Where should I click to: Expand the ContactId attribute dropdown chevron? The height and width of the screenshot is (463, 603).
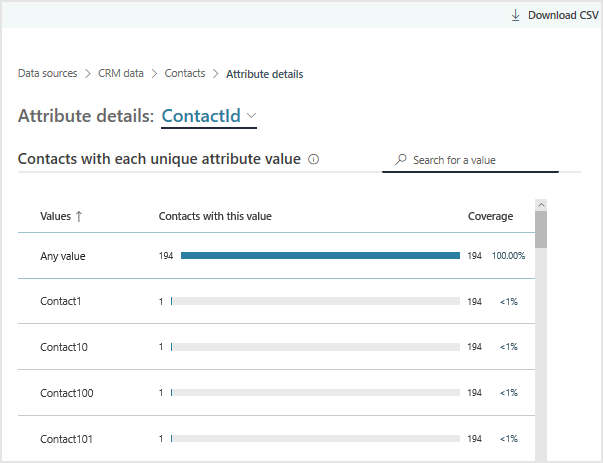(251, 116)
